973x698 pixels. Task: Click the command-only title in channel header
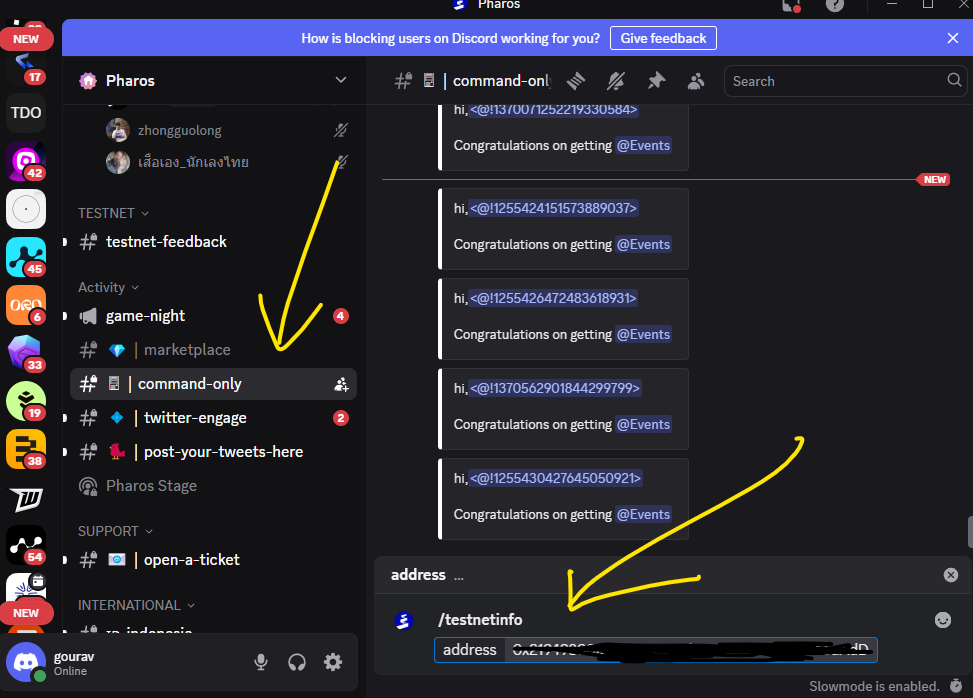pyautogui.click(x=501, y=81)
